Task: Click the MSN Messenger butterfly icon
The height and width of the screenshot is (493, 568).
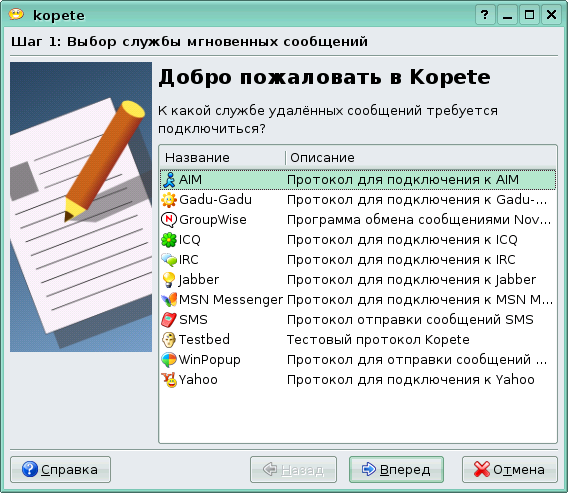Action: point(169,300)
